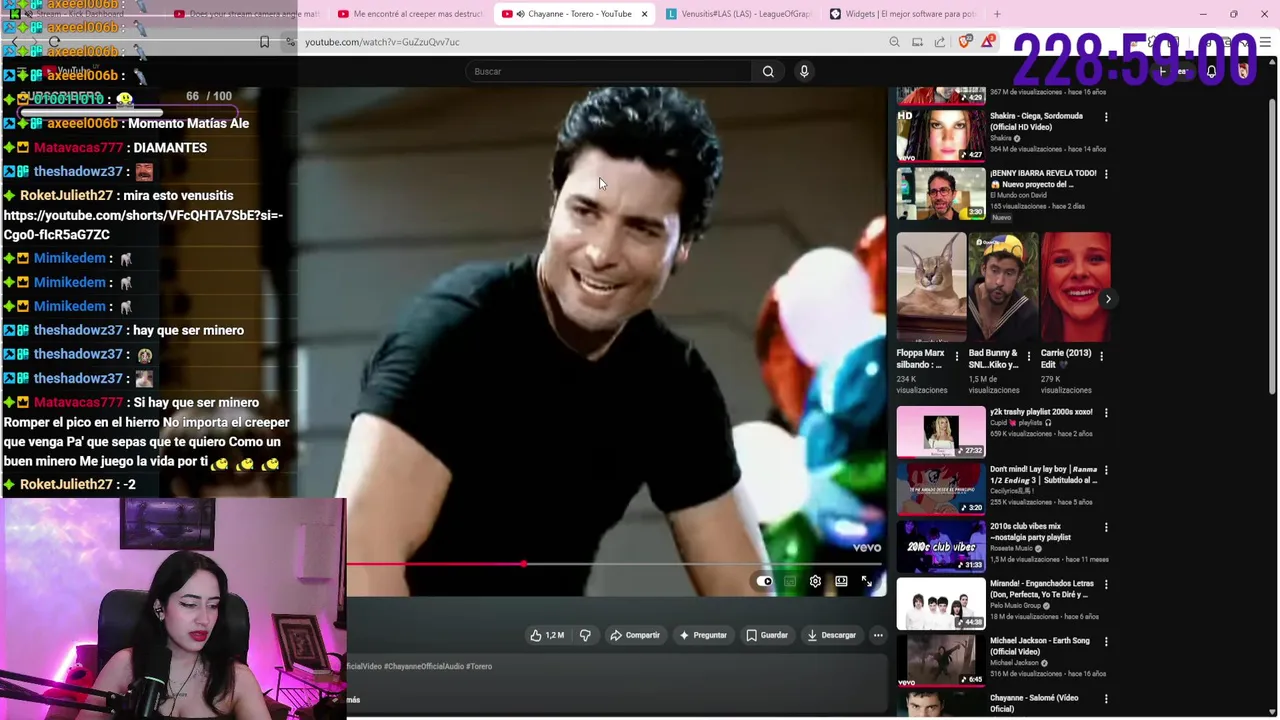1280x720 pixels.
Task: Open BENNY IBARRA REVELA TODO video
Action: coord(941,192)
